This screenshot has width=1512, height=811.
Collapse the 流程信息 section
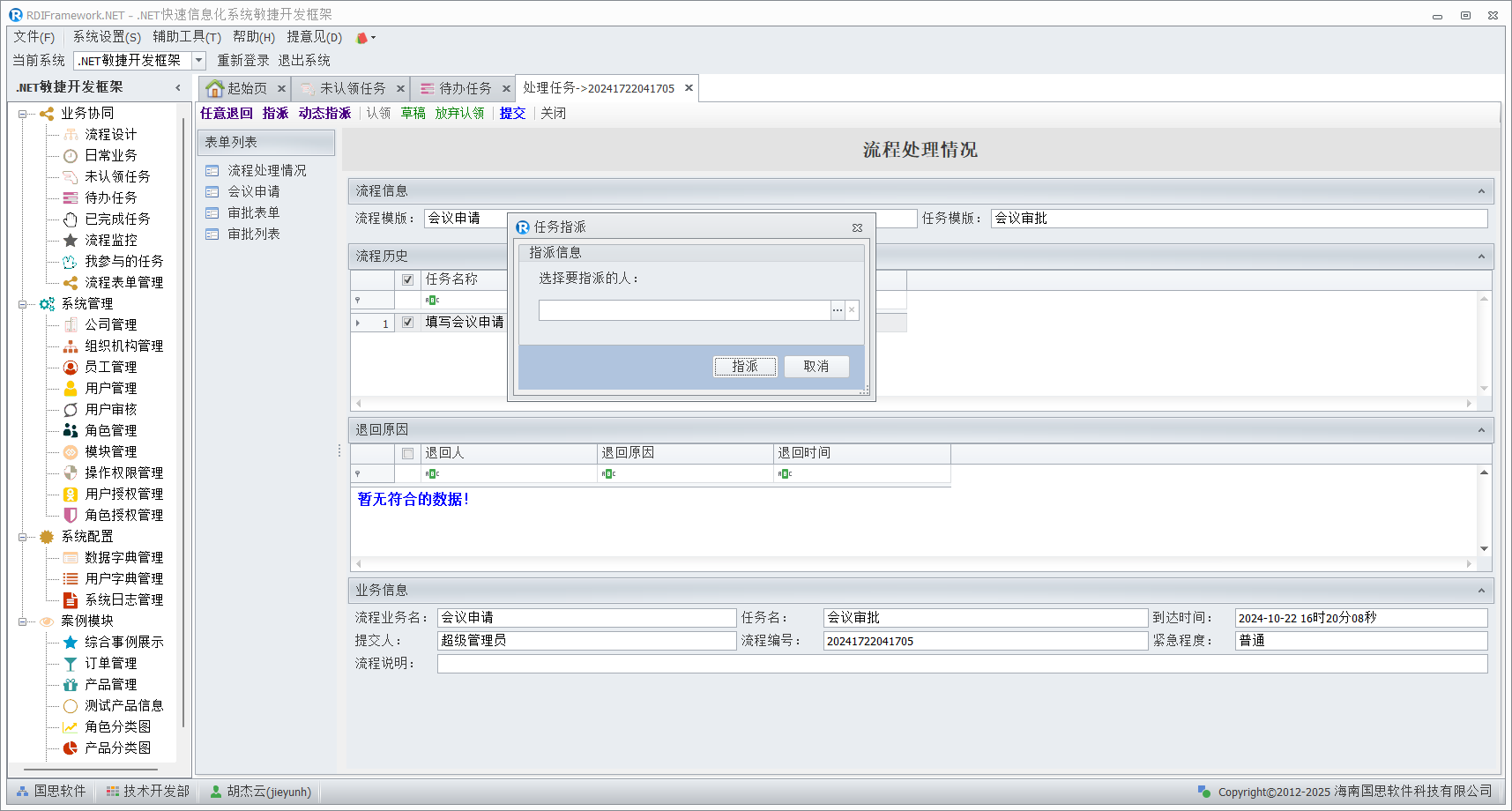[1481, 191]
